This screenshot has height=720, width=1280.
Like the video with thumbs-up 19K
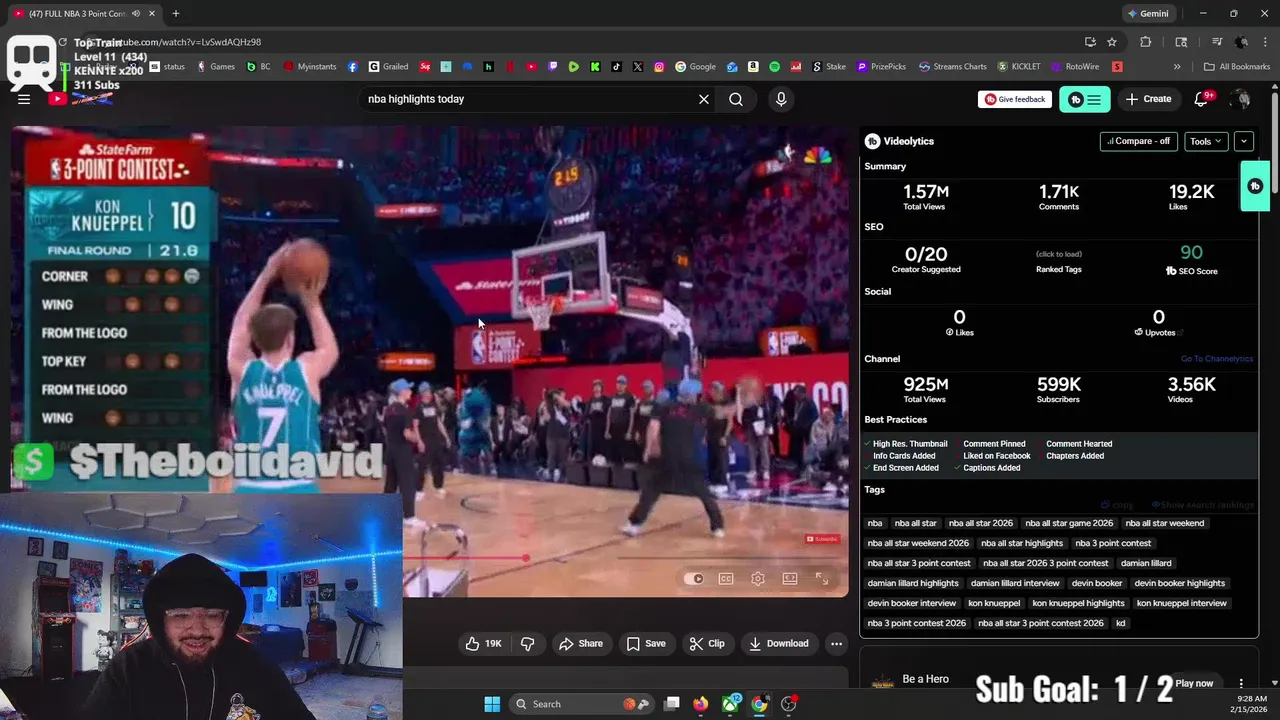[484, 644]
